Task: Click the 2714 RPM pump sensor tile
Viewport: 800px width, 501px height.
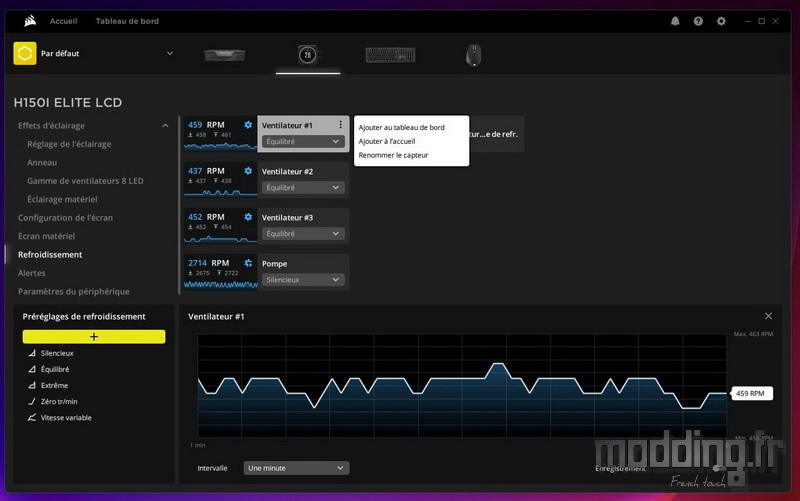Action: 220,272
